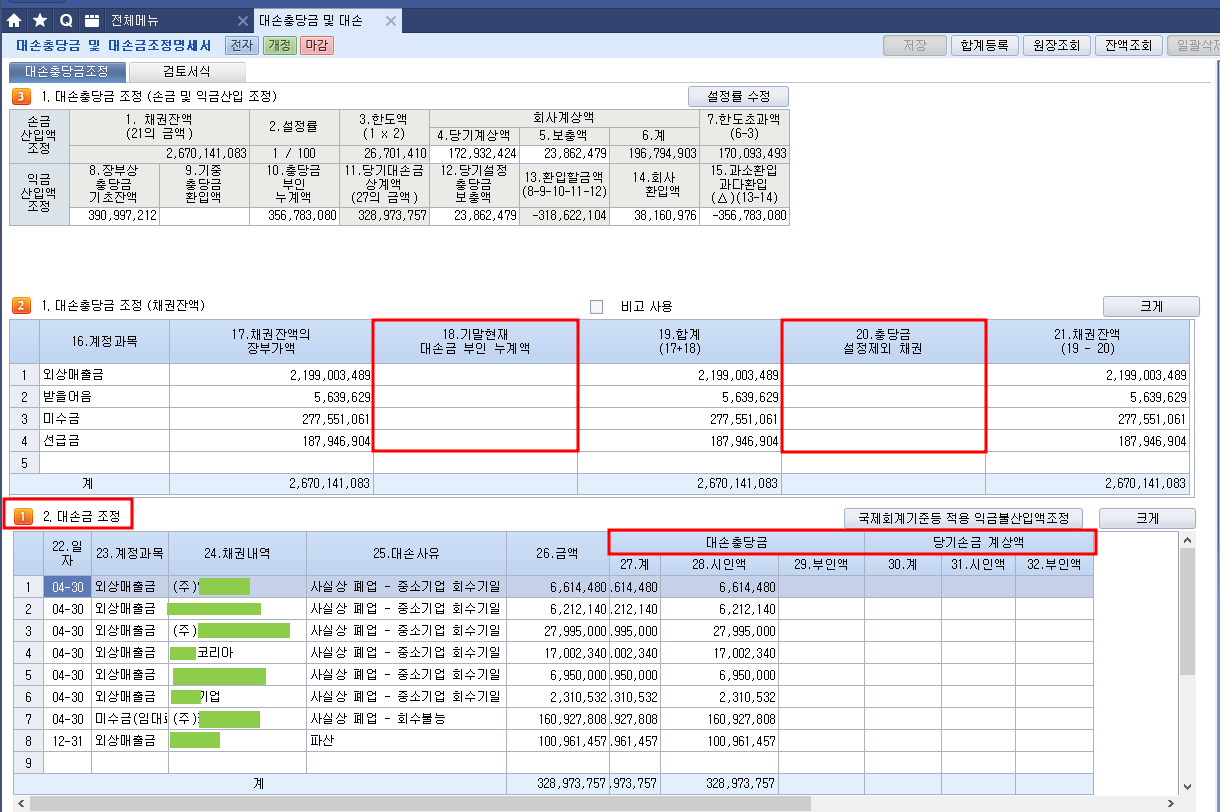Open 원장조회 ledger lookup
1220x812 pixels.
tap(1056, 45)
